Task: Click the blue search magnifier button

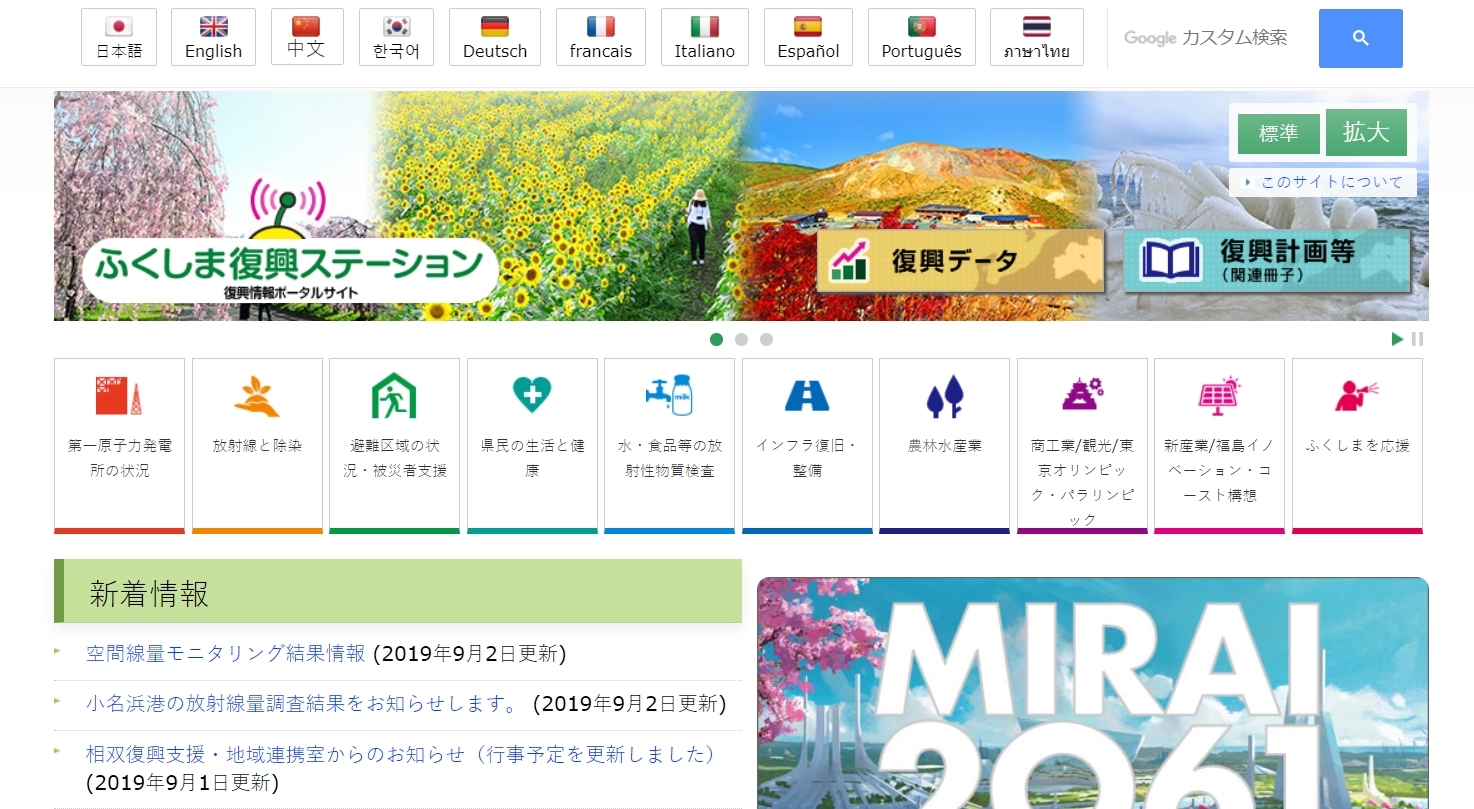Action: (x=1360, y=38)
